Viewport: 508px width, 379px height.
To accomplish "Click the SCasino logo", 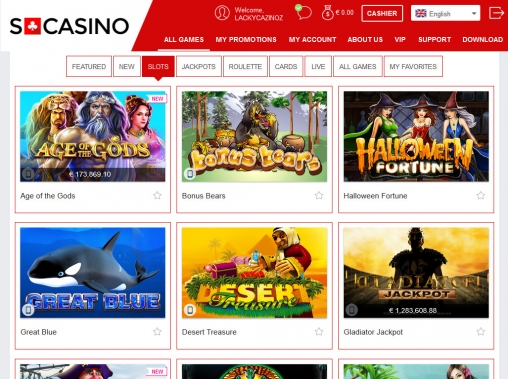I will 69,26.
